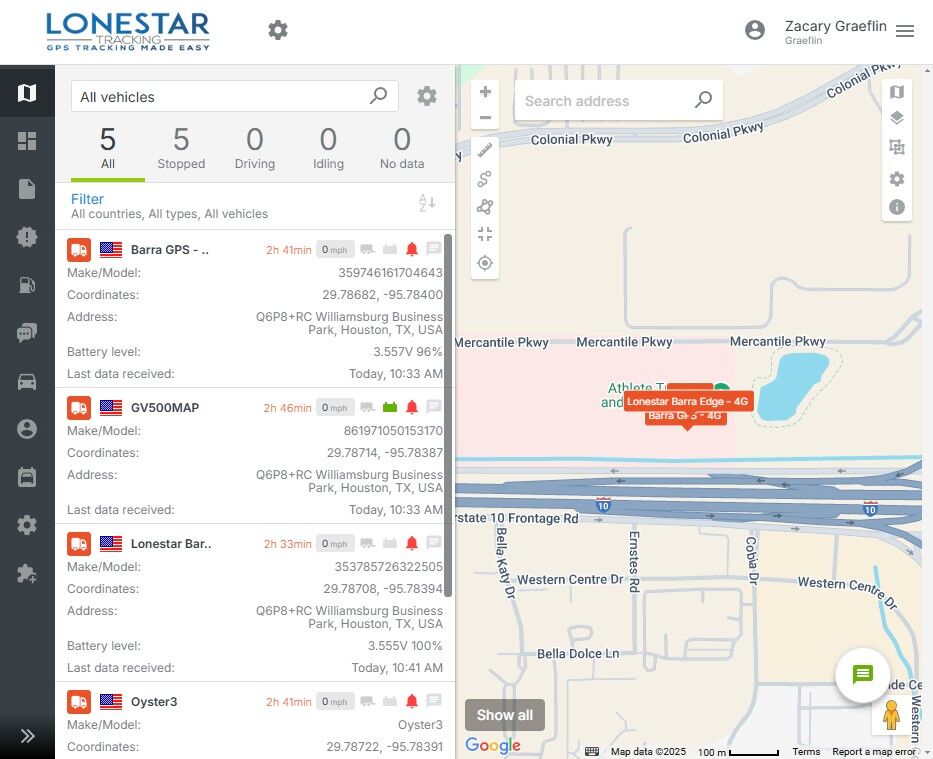Click the vehicle list scrollbar
The width and height of the screenshot is (933, 759).
448,415
